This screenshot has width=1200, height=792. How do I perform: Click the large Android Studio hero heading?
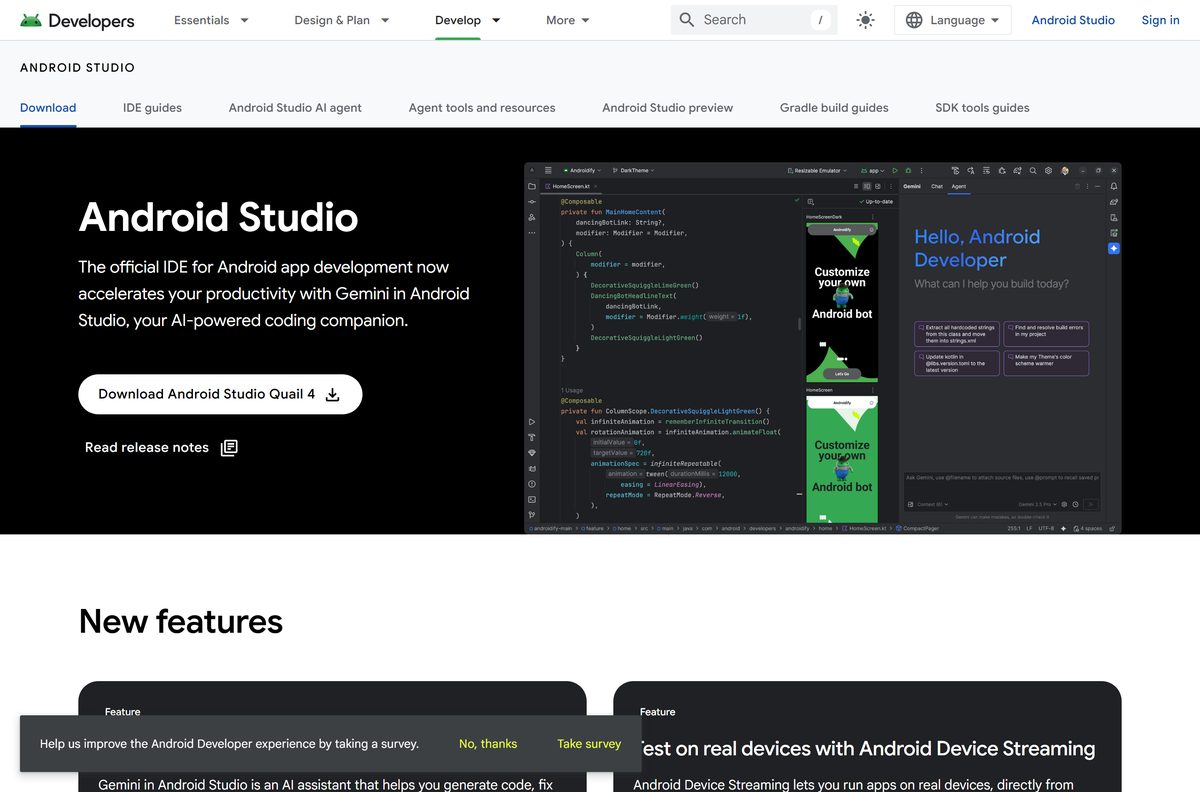218,217
